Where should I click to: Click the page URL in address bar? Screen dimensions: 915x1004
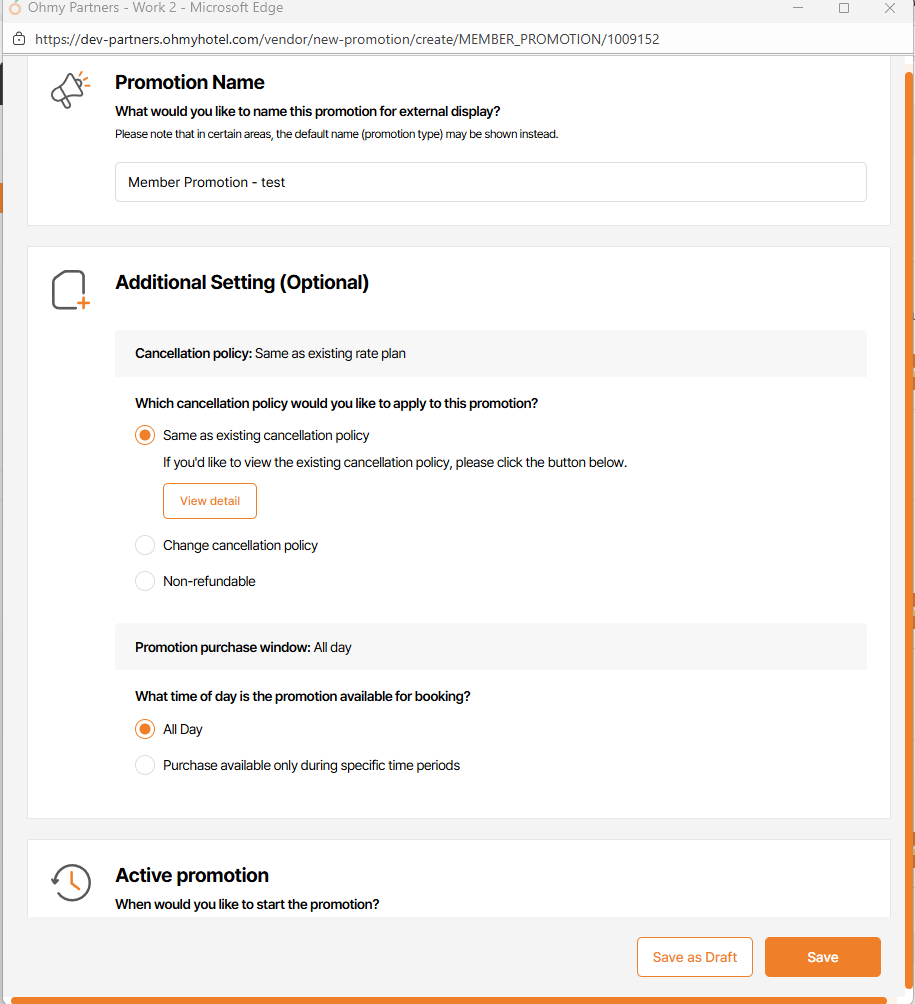347,40
